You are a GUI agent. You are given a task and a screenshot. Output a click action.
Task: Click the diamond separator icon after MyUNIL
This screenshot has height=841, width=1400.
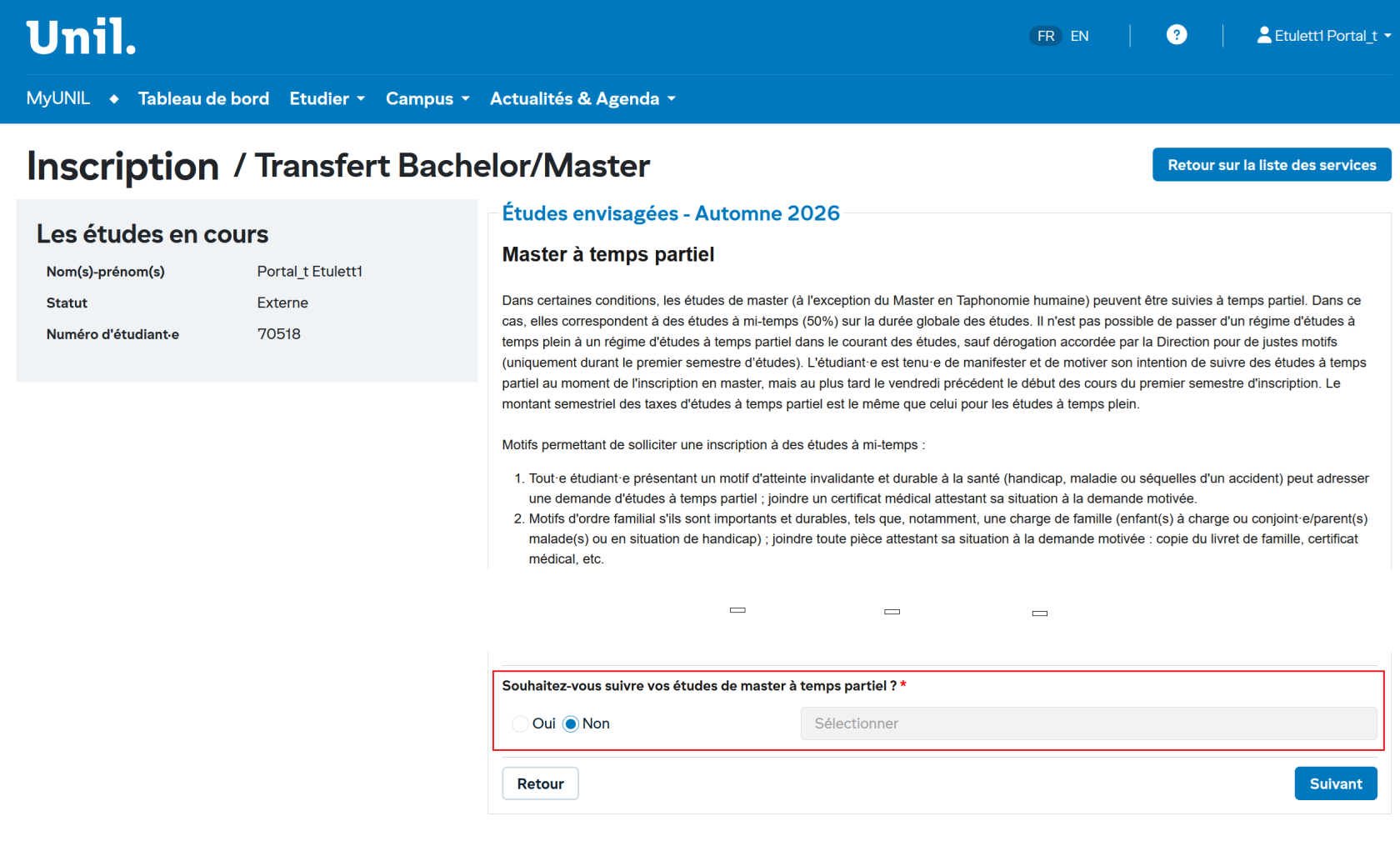(114, 99)
